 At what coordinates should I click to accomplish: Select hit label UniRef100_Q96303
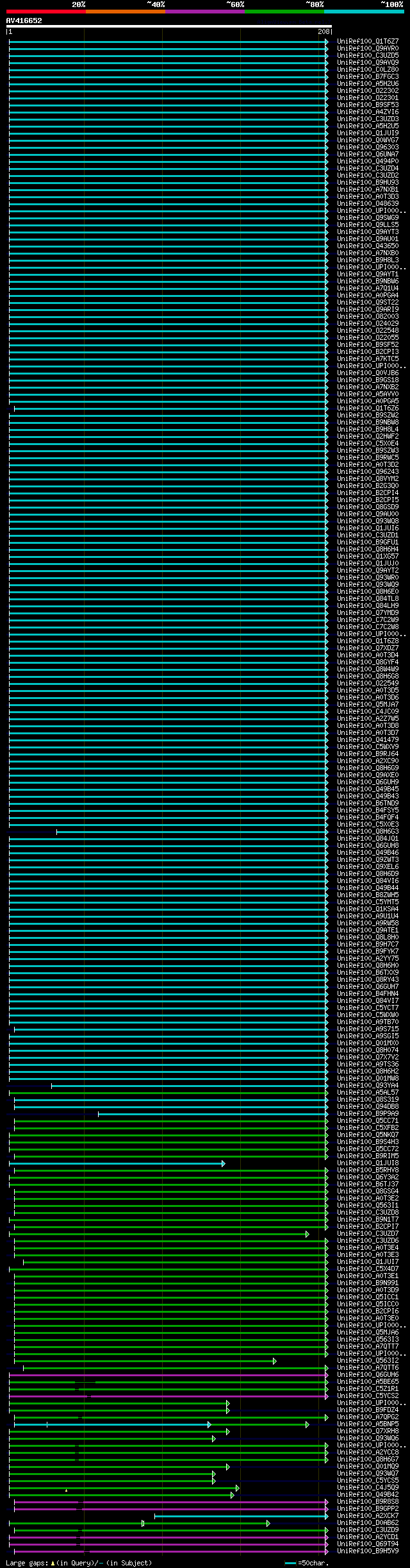368,147
